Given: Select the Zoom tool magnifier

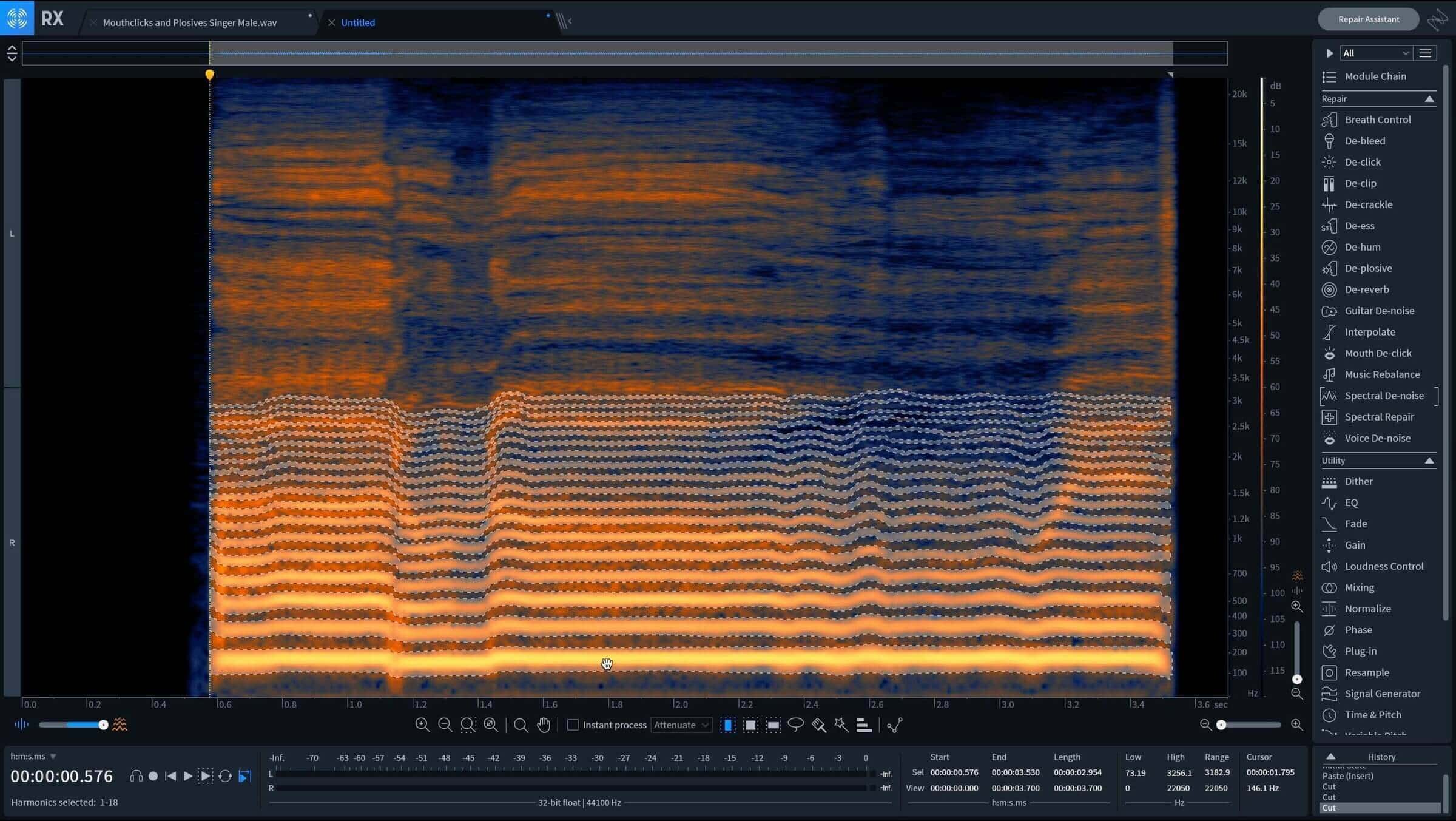Looking at the screenshot, I should tap(521, 725).
